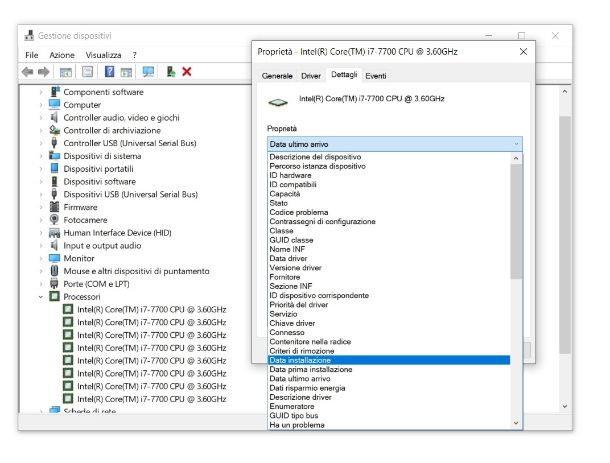Select 'Dati risparmio energia' list entry

click(389, 388)
